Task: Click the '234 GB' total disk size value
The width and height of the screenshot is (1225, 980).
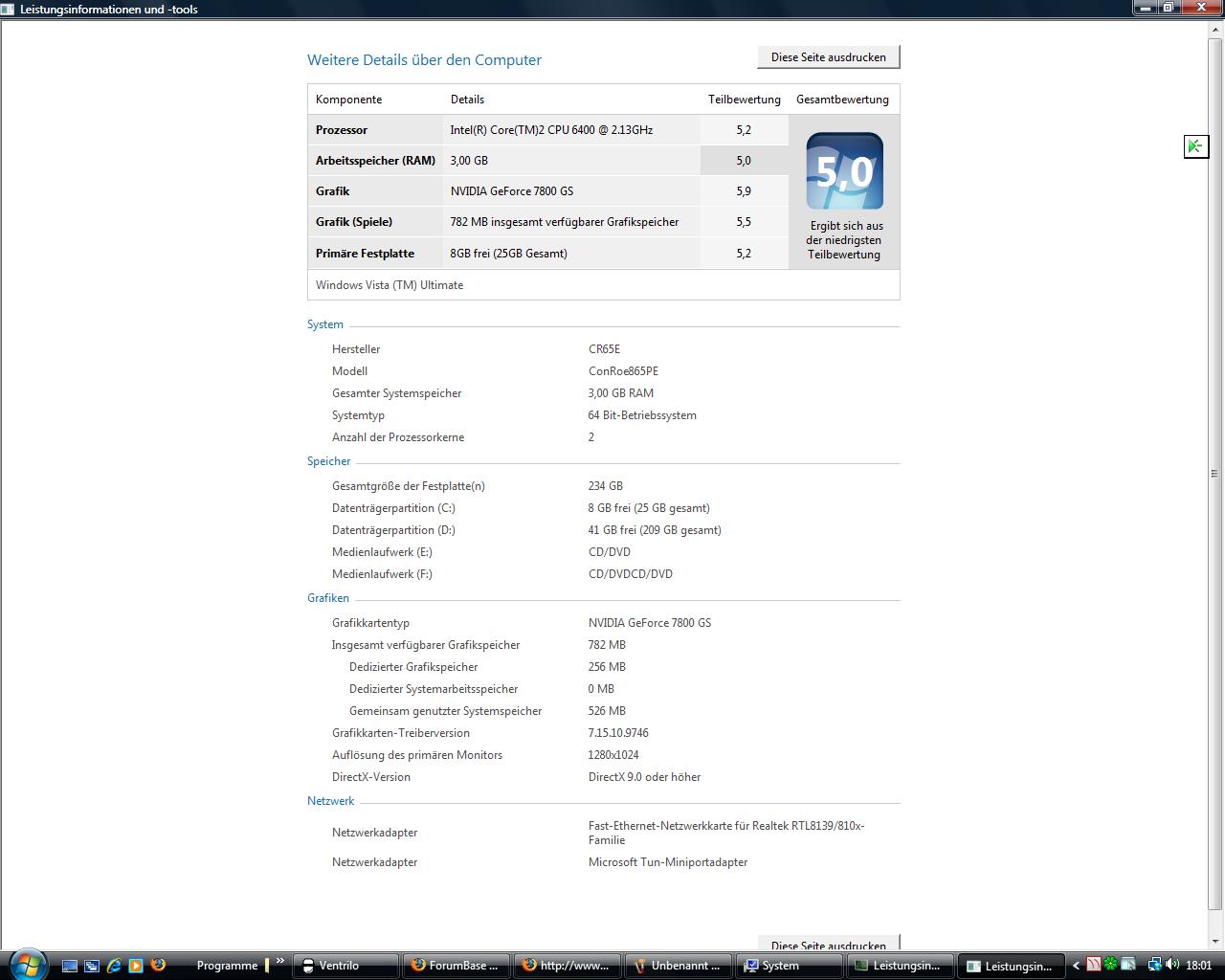Action: click(606, 486)
